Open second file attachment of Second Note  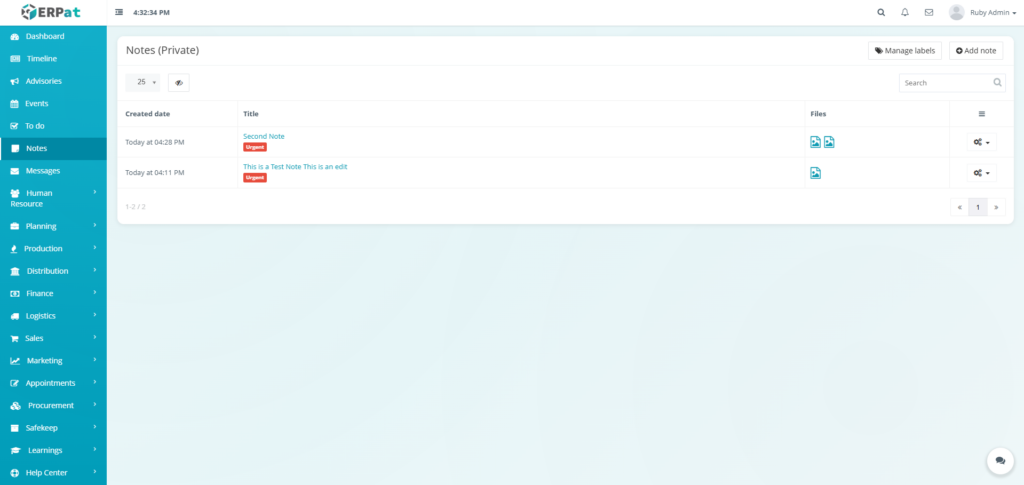click(829, 142)
